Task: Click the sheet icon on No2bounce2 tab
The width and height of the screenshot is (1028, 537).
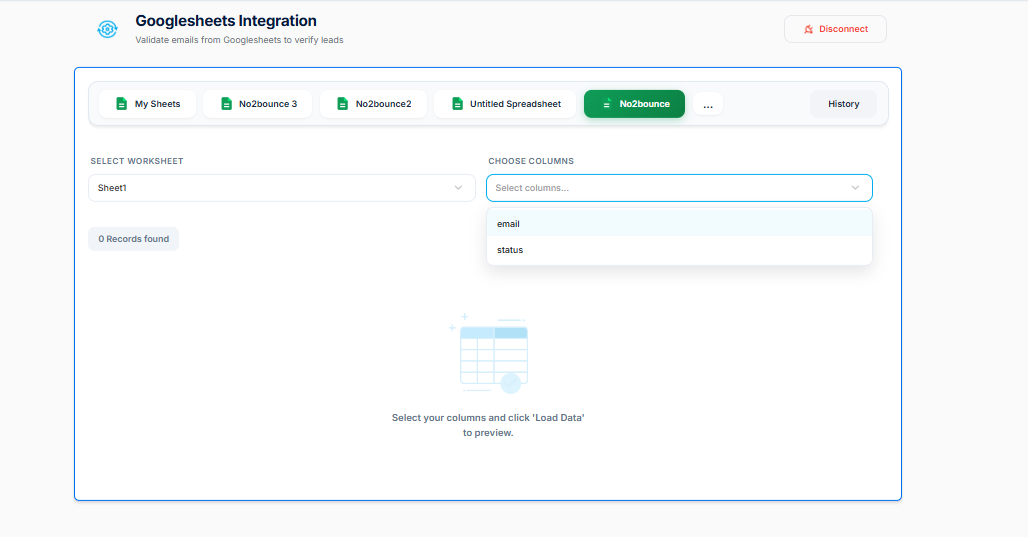Action: click(342, 104)
